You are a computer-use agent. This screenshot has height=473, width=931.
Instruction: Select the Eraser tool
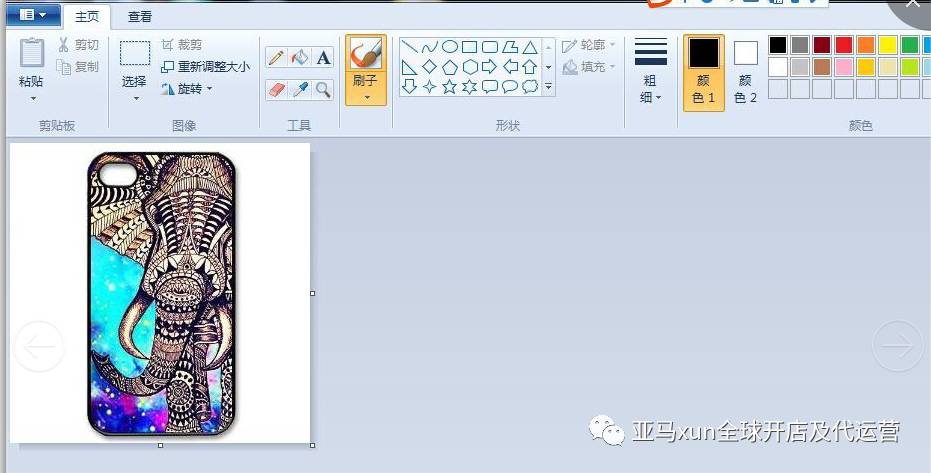[276, 90]
